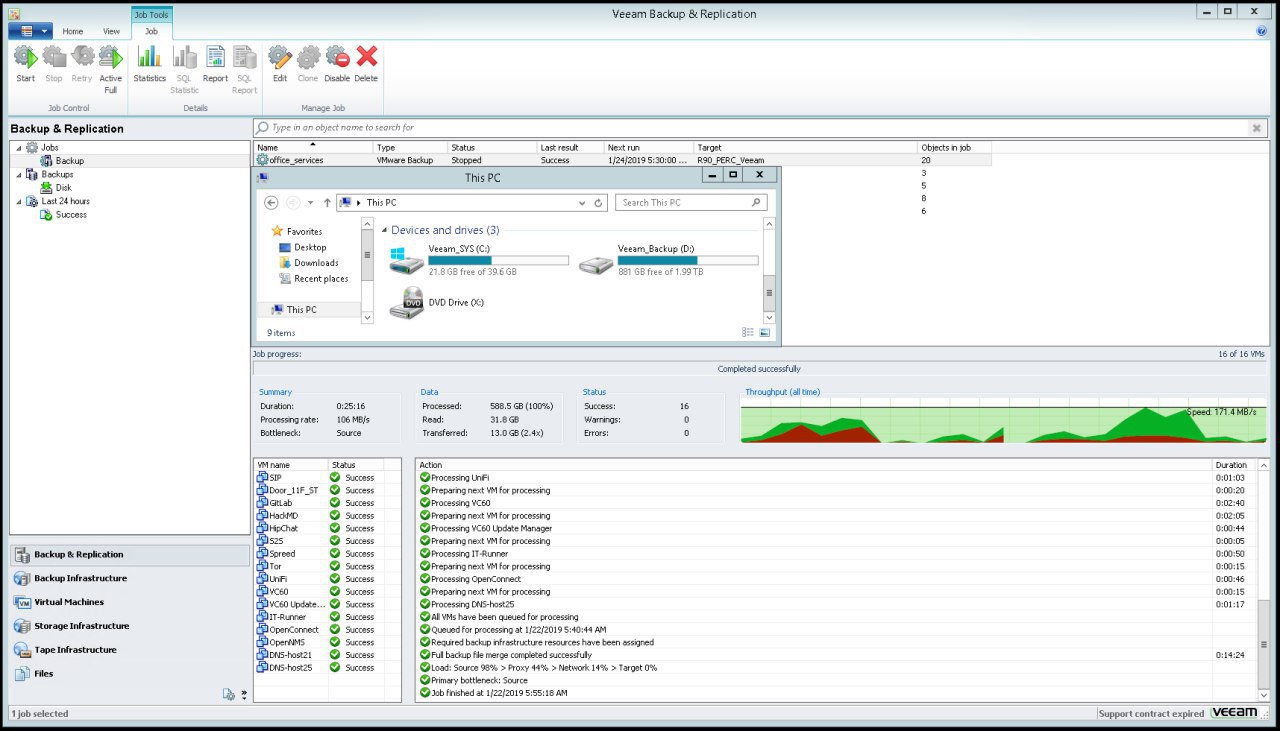Image resolution: width=1280 pixels, height=731 pixels.
Task: Select the office_services job row
Action: 622,160
